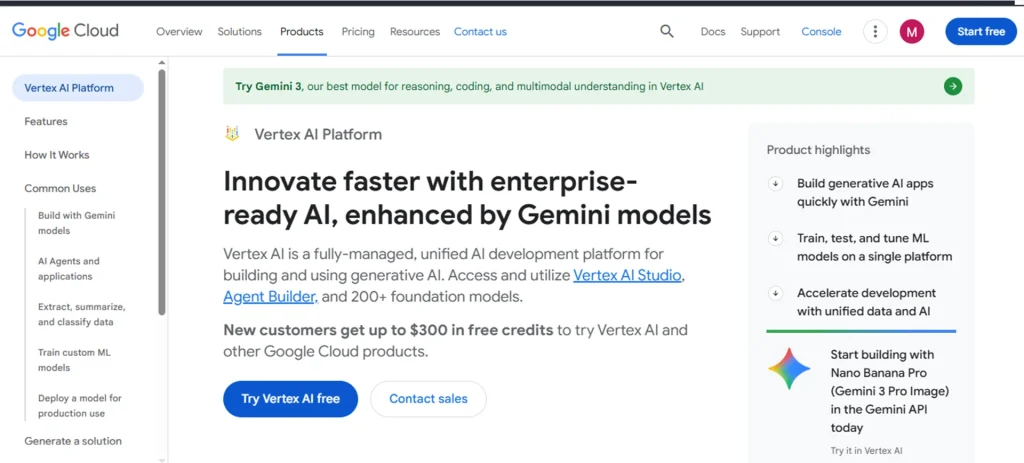The height and width of the screenshot is (463, 1024).
Task: Select Vertex AI Platform in sidebar
Action: point(78,88)
